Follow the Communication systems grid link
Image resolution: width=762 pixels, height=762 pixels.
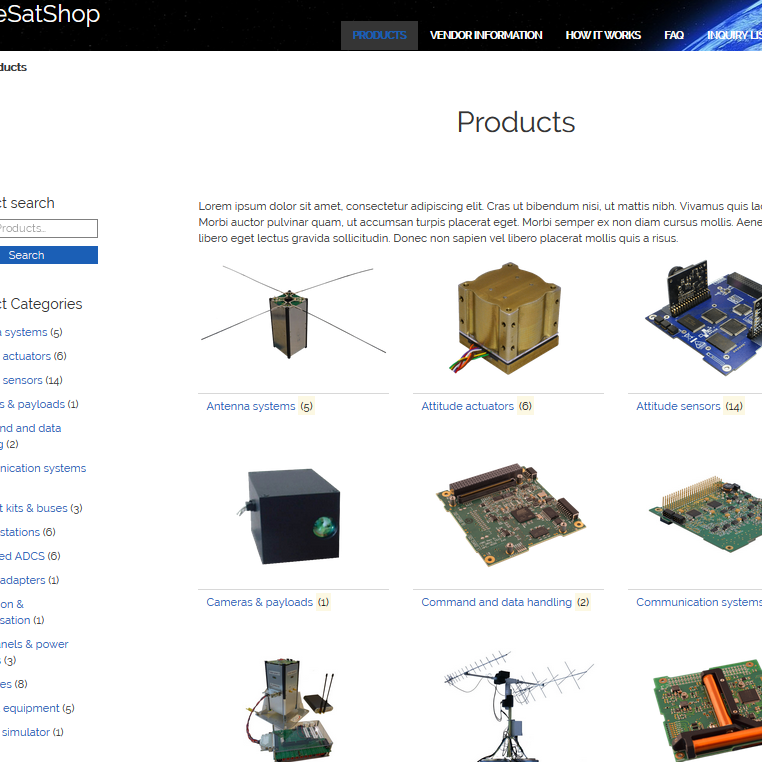coord(699,602)
